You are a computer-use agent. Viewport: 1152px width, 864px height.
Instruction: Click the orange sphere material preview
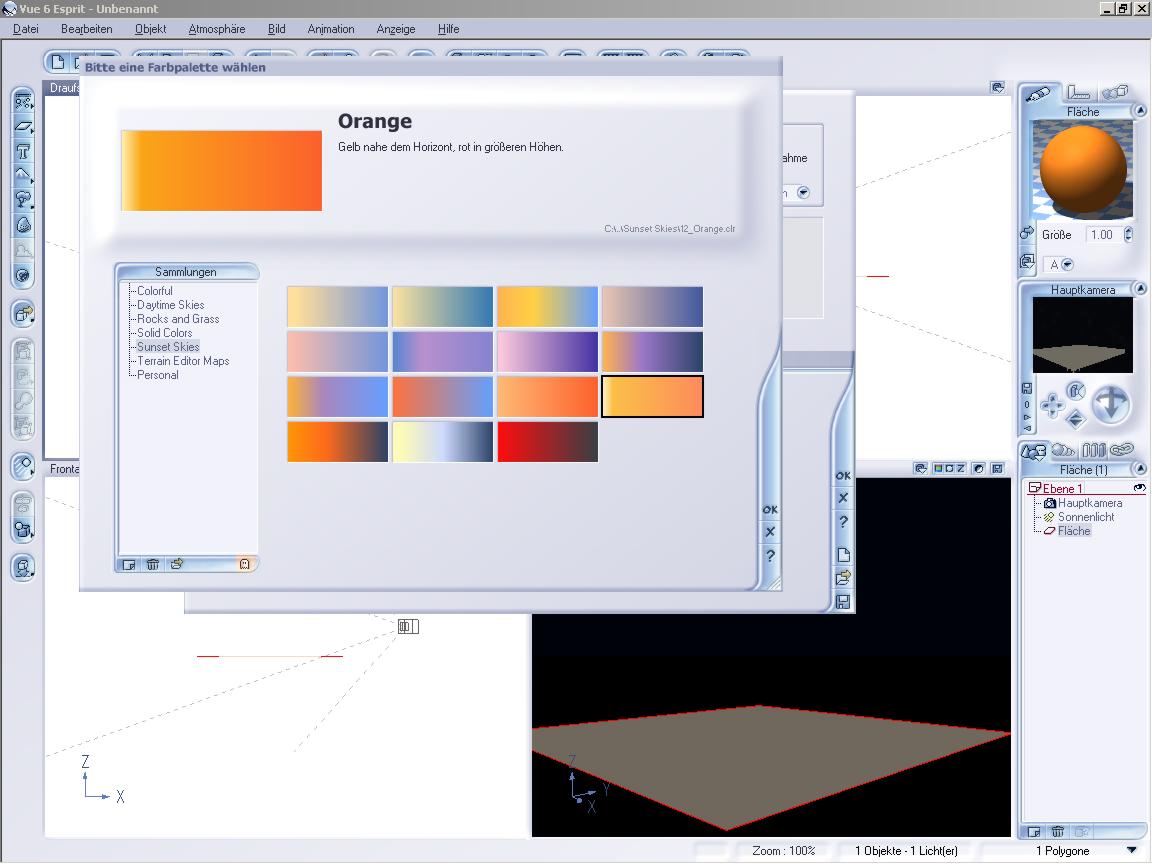click(1083, 171)
